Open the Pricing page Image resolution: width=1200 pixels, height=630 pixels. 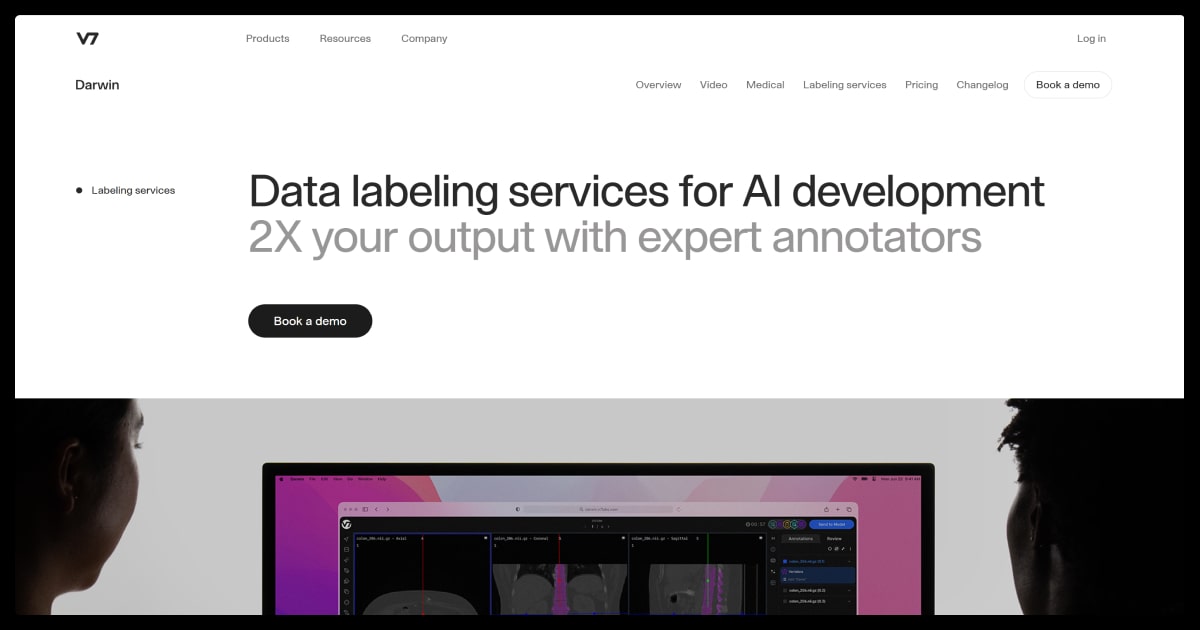921,85
